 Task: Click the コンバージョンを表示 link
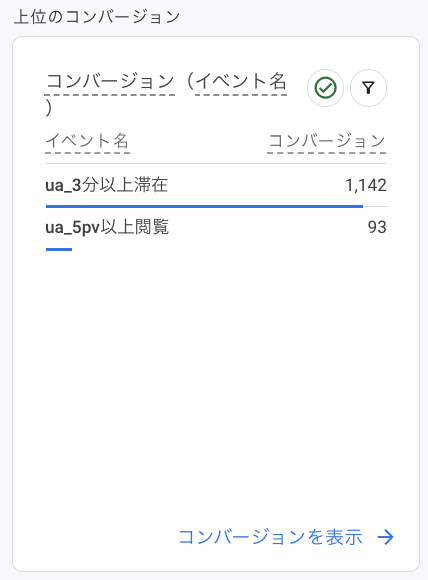click(270, 537)
